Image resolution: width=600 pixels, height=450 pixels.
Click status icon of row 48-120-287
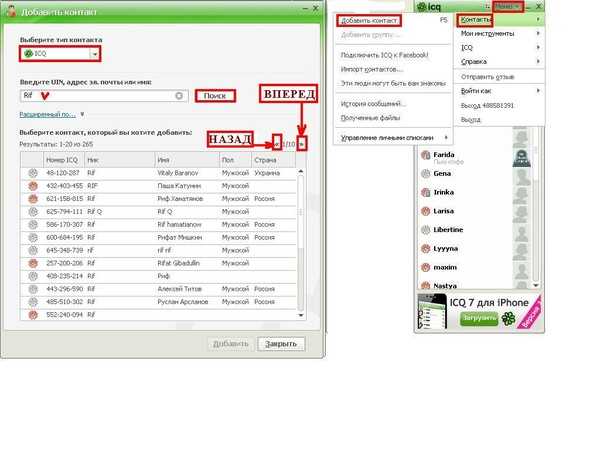click(x=33, y=173)
